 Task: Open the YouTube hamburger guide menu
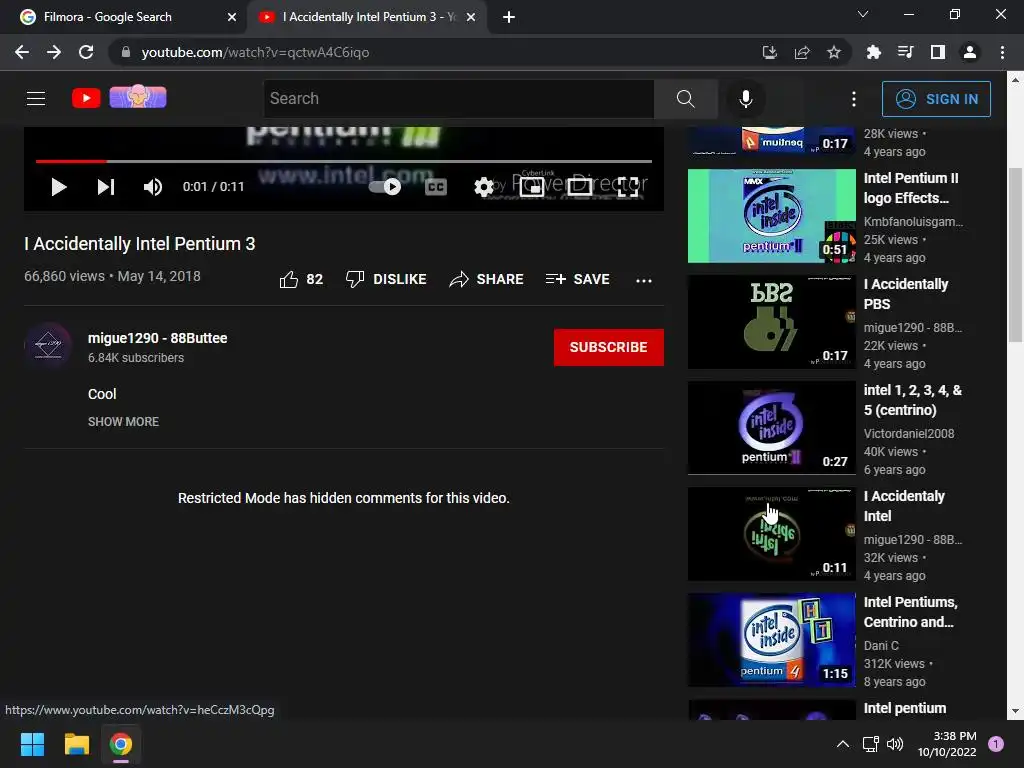(x=36, y=99)
